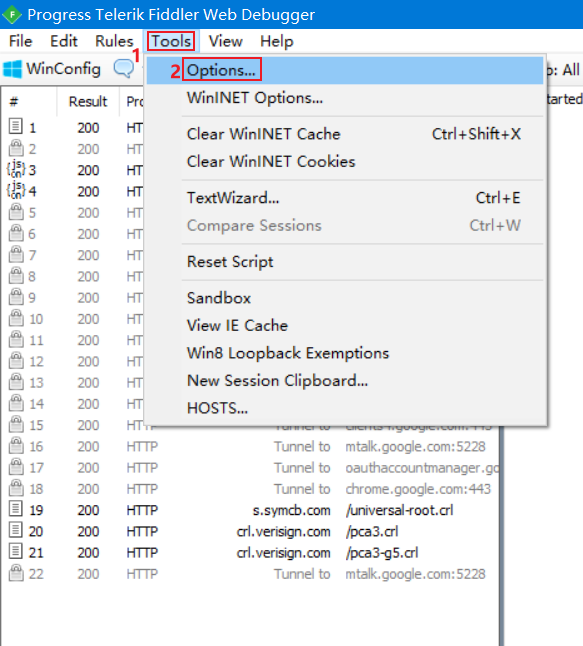The height and width of the screenshot is (646, 583).
Task: Sort sessions by Result column header
Action: [88, 101]
